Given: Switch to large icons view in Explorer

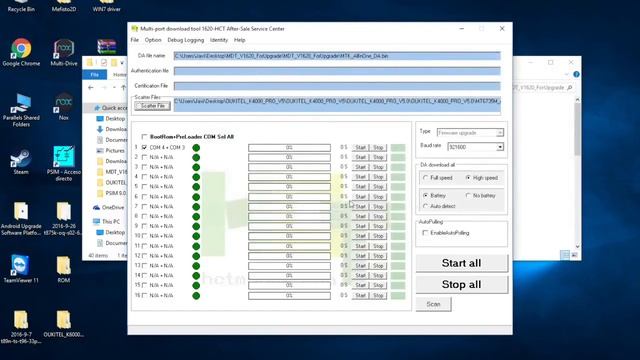Looking at the screenshot, I should coord(574,255).
